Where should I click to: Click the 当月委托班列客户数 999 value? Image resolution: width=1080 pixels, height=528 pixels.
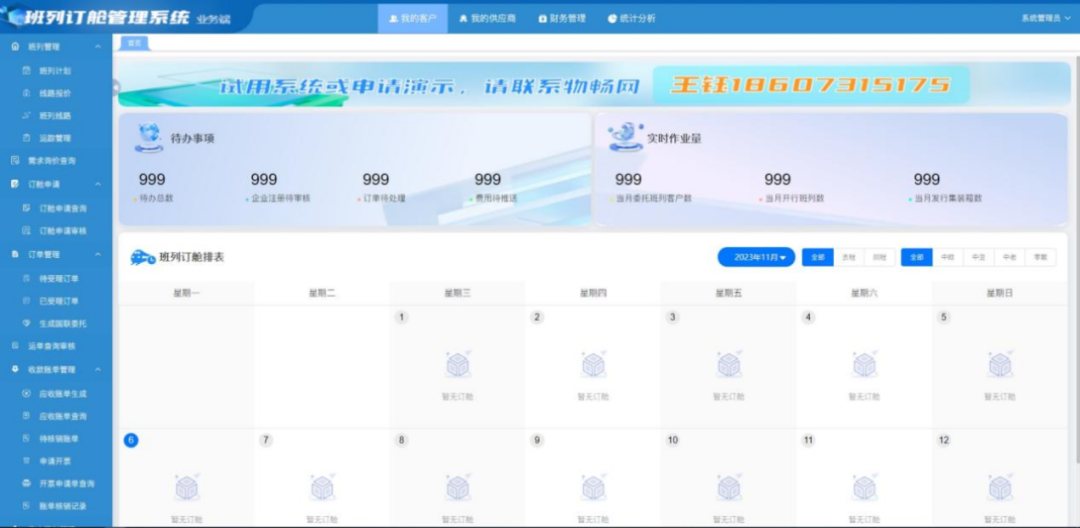[628, 180]
